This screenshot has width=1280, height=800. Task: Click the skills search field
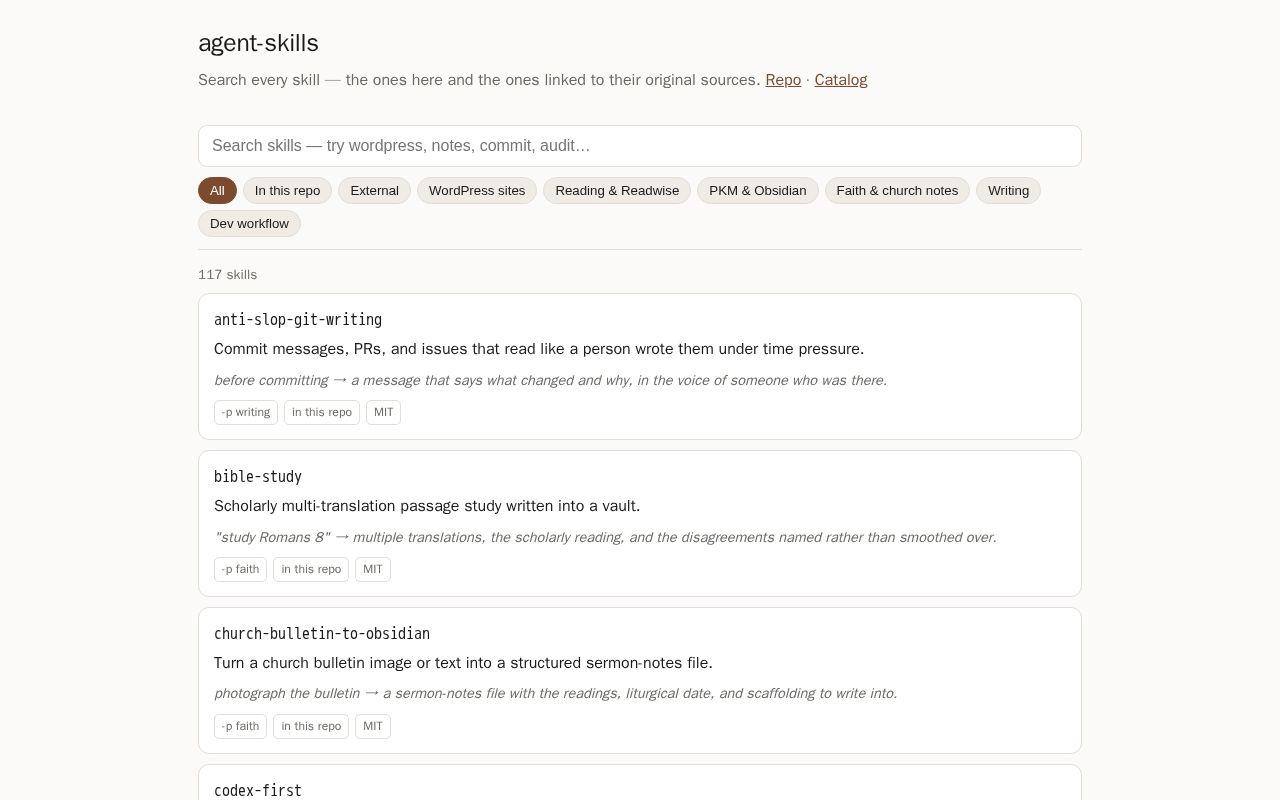[x=640, y=146]
